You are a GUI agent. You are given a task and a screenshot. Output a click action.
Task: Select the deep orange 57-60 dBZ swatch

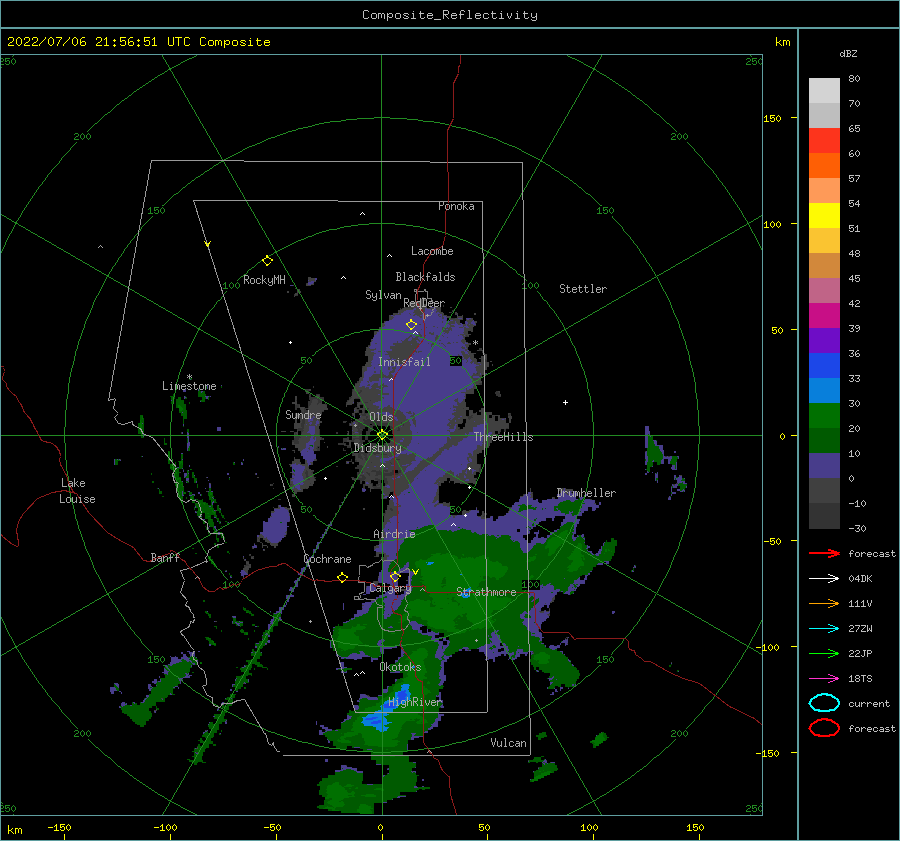click(824, 166)
